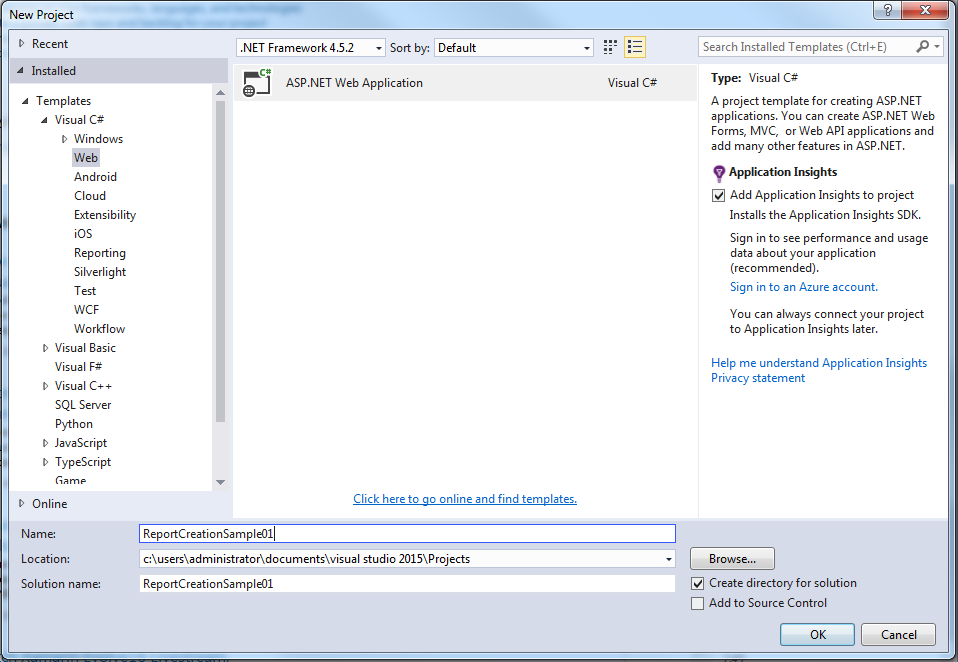Select the Cloud template category
This screenshot has height=662, width=958.
click(x=90, y=195)
